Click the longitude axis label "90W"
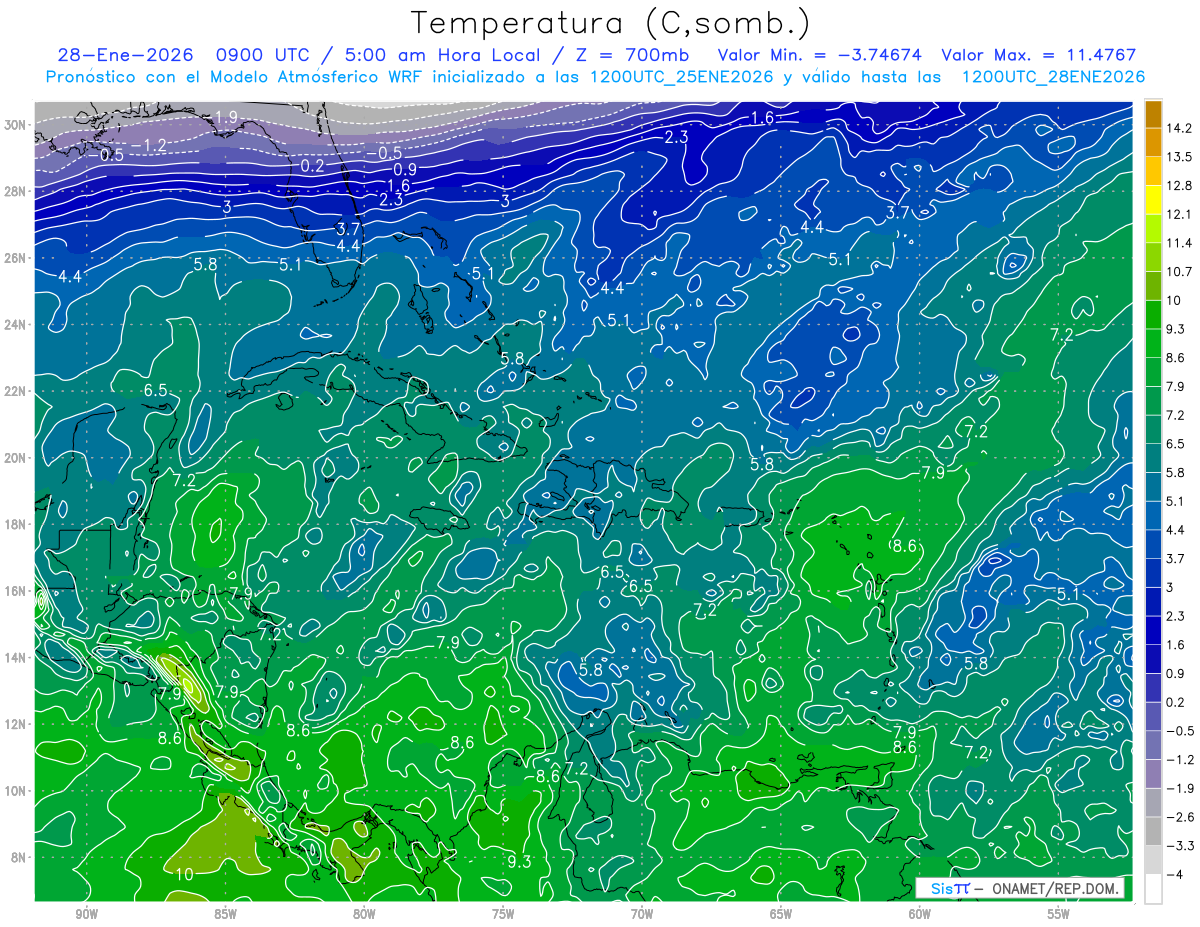1200x927 pixels. 86,914
